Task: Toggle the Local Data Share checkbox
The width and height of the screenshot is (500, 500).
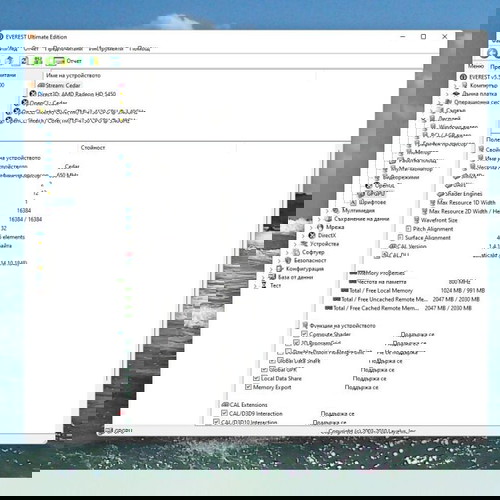Action: click(256, 378)
